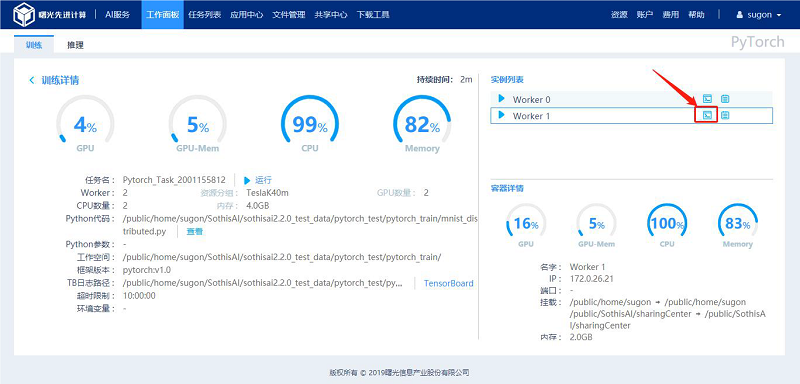Image resolution: width=800 pixels, height=384 pixels.
Task: Open 下载工具 in the navigation bar
Action: tap(373, 15)
